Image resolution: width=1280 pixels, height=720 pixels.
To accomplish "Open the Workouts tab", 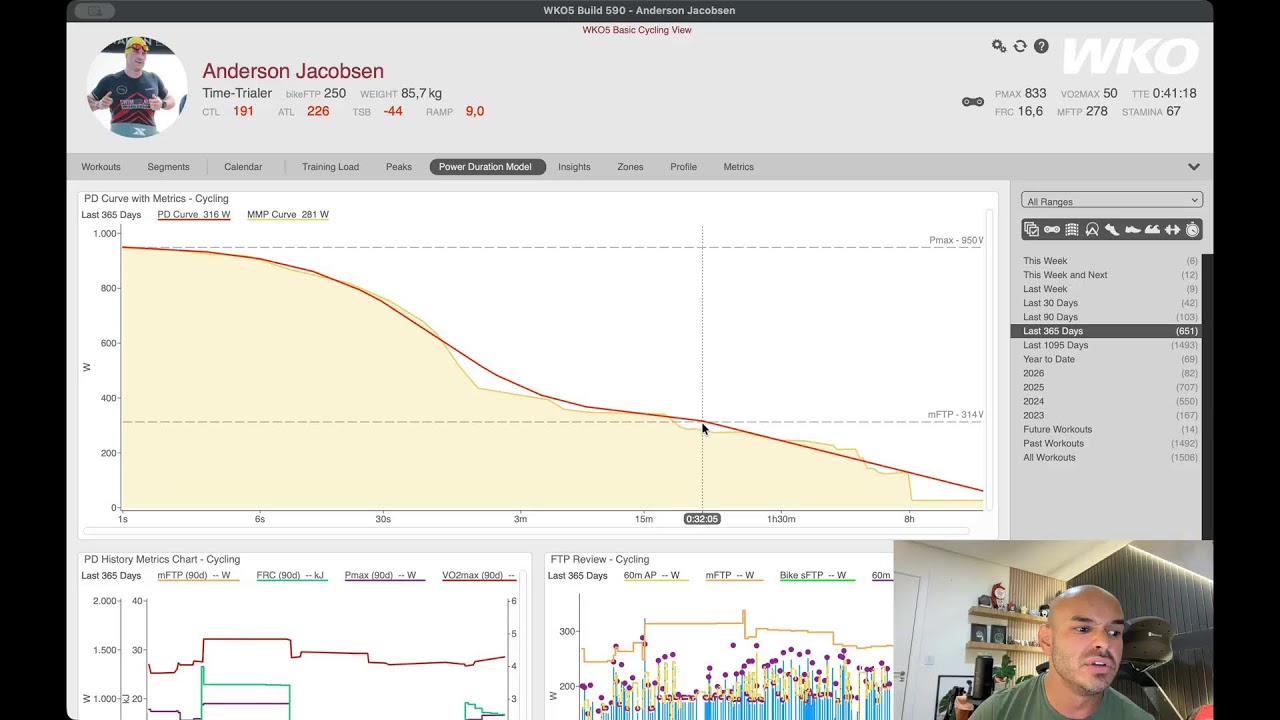I will (101, 167).
